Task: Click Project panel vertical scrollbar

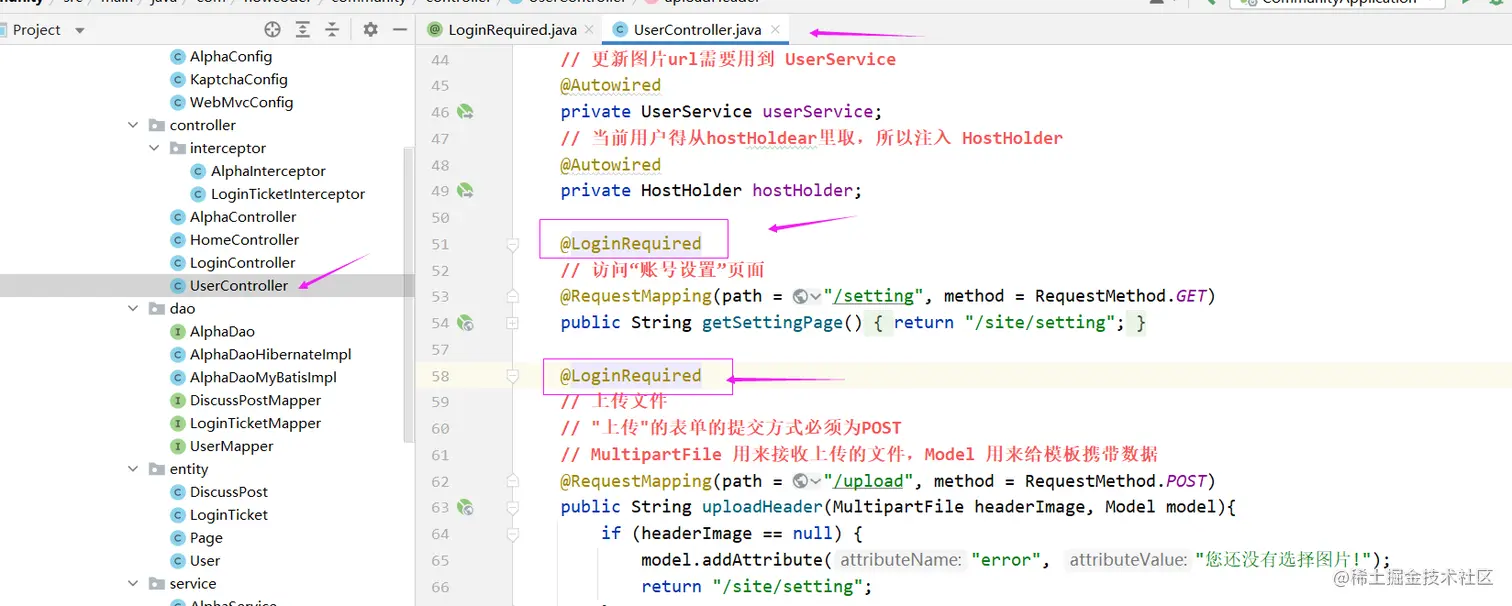Action: (408, 294)
